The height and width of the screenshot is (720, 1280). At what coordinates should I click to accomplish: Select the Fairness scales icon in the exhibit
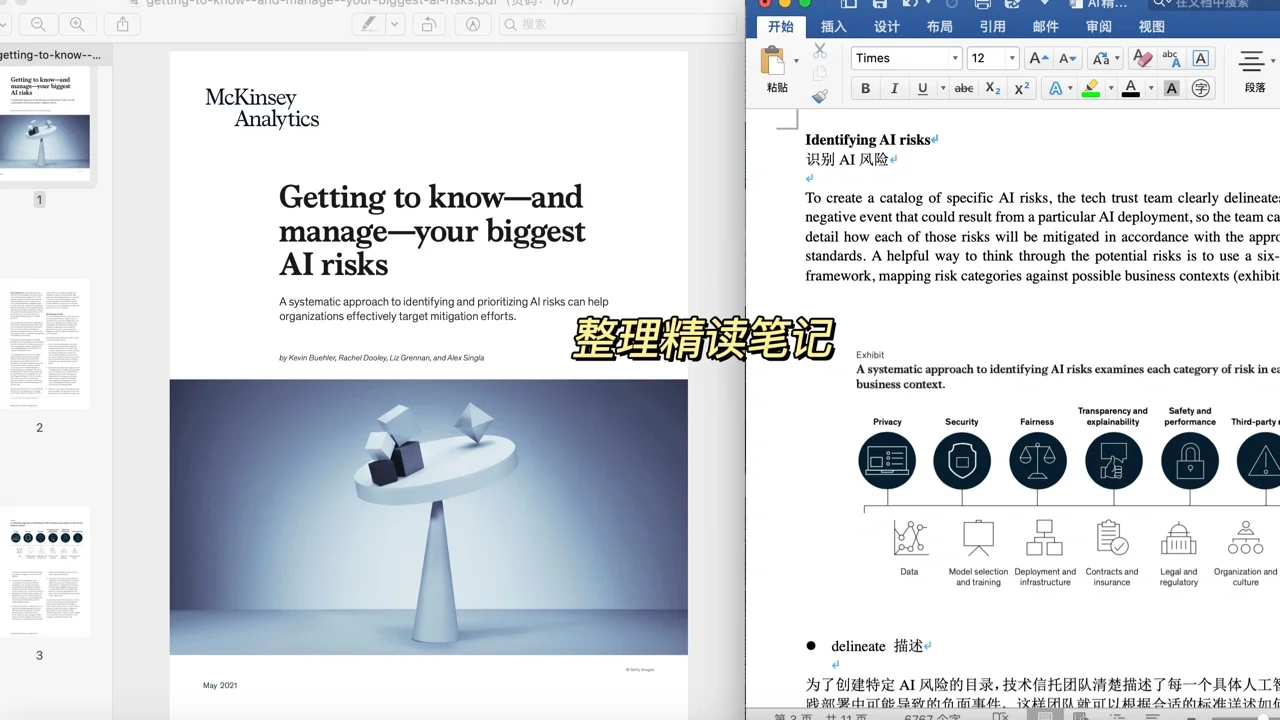coord(1037,460)
